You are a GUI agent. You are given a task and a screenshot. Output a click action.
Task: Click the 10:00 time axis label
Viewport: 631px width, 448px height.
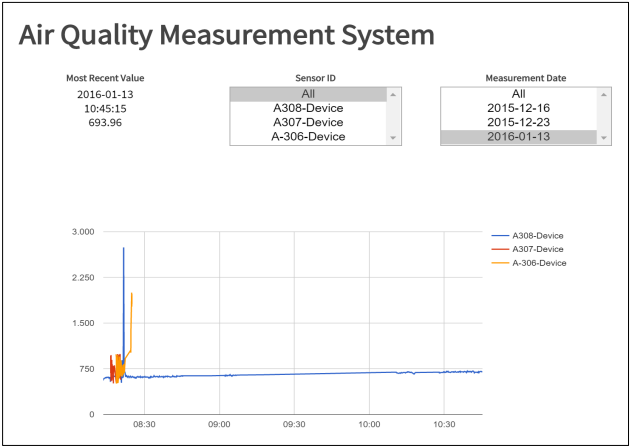pyautogui.click(x=369, y=425)
